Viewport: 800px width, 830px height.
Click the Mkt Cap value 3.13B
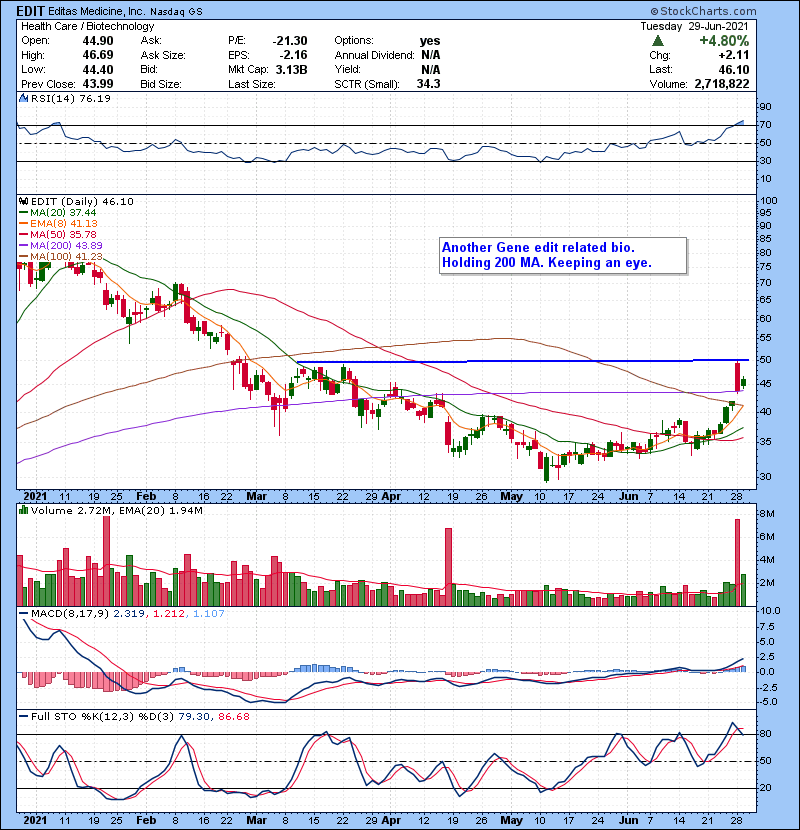click(x=291, y=69)
